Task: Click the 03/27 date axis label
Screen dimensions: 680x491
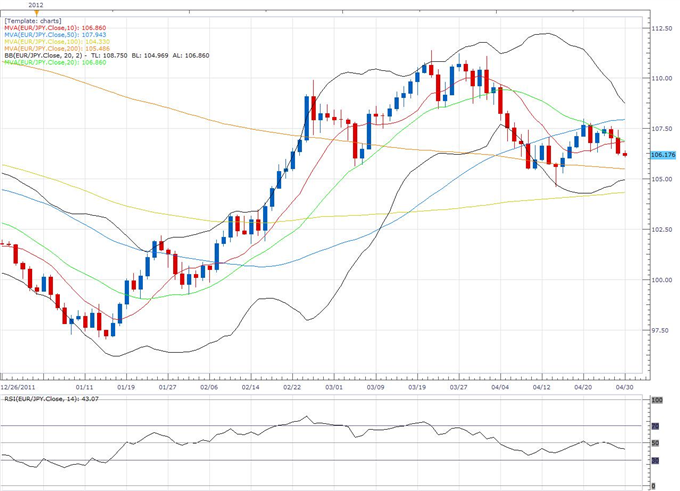Action: 459,387
